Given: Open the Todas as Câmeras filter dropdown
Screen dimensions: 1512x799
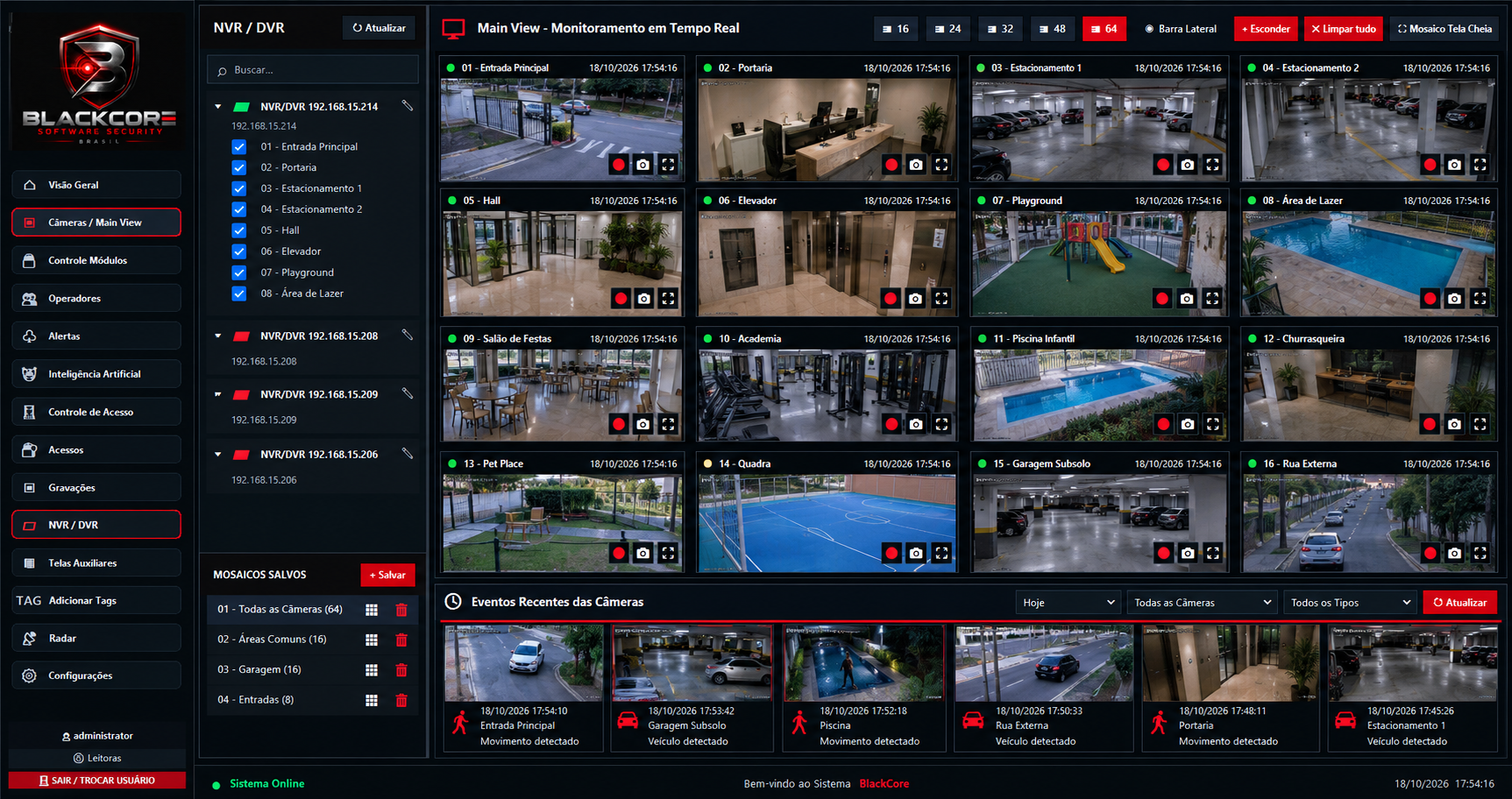Looking at the screenshot, I should 1201,603.
